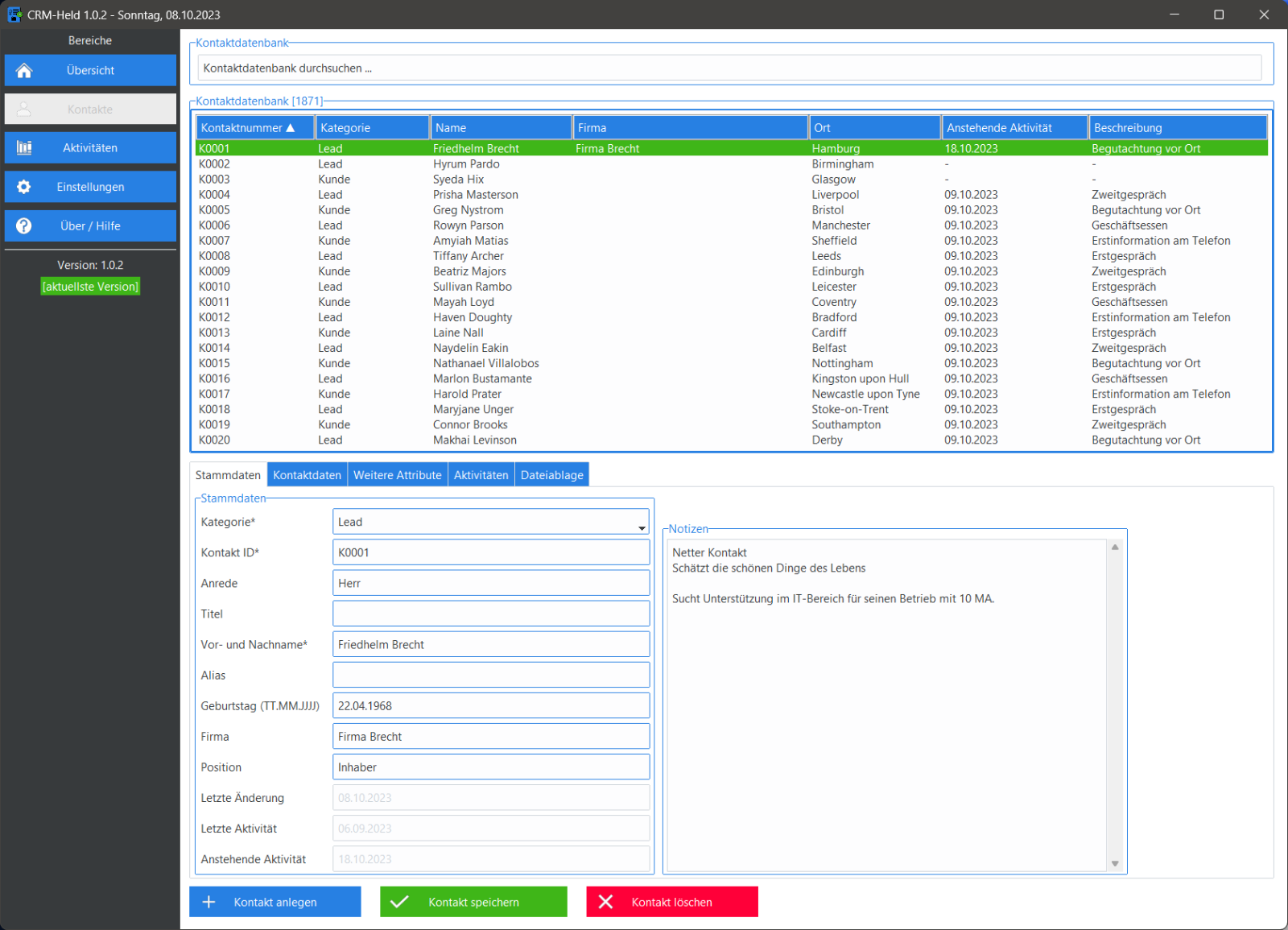The image size is (1288, 930).
Task: Click the question mark icon for Hilfe
Action: point(24,226)
